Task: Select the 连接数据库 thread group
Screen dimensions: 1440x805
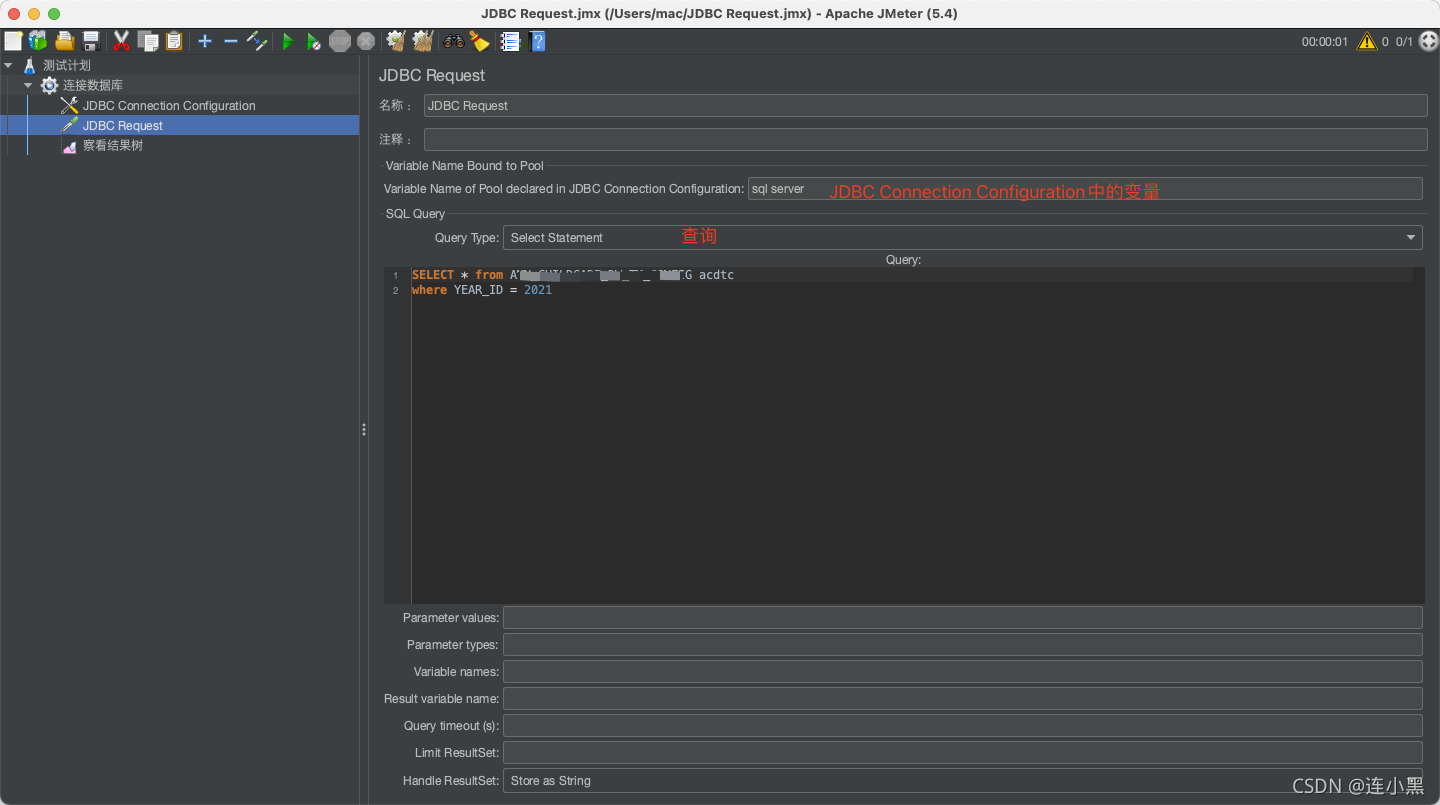Action: tap(93, 85)
